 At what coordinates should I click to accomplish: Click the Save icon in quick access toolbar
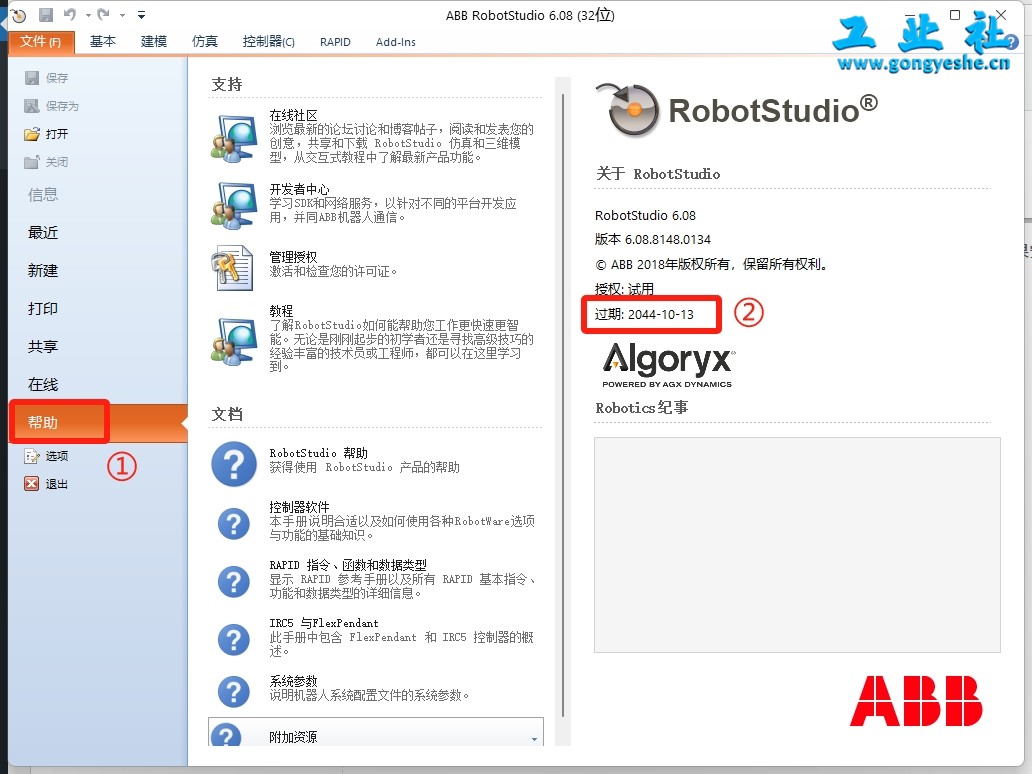45,14
